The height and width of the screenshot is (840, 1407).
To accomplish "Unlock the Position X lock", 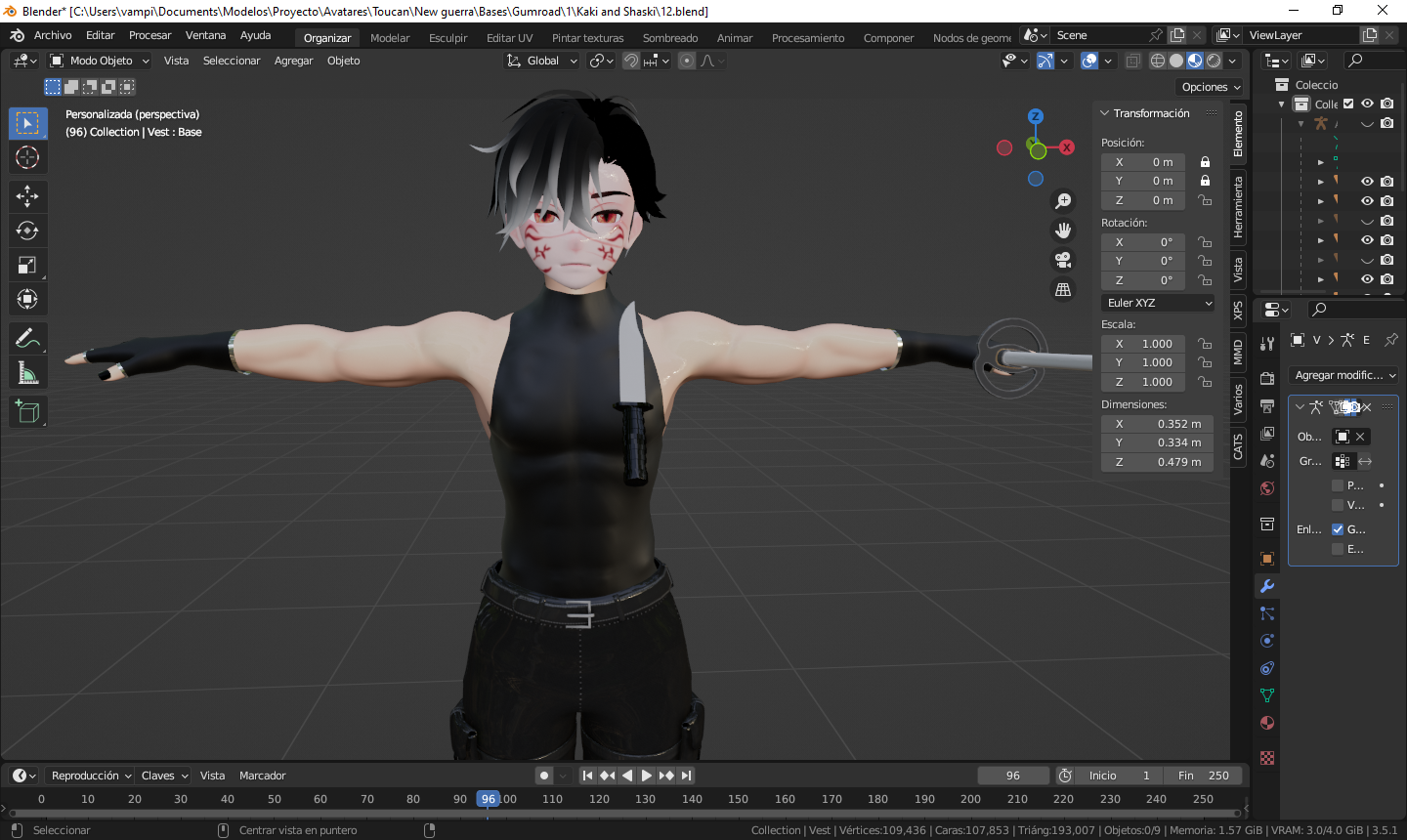I will (1205, 162).
